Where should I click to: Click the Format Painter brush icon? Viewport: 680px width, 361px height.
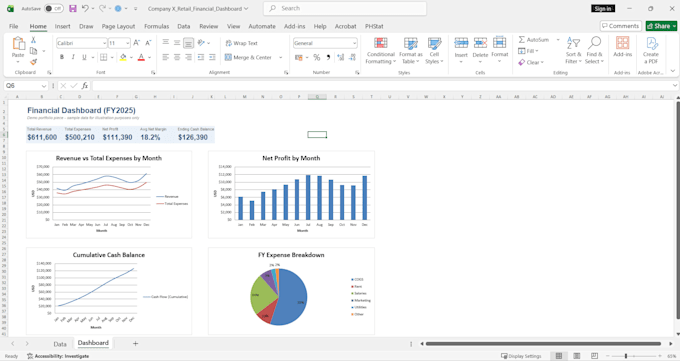point(33,62)
